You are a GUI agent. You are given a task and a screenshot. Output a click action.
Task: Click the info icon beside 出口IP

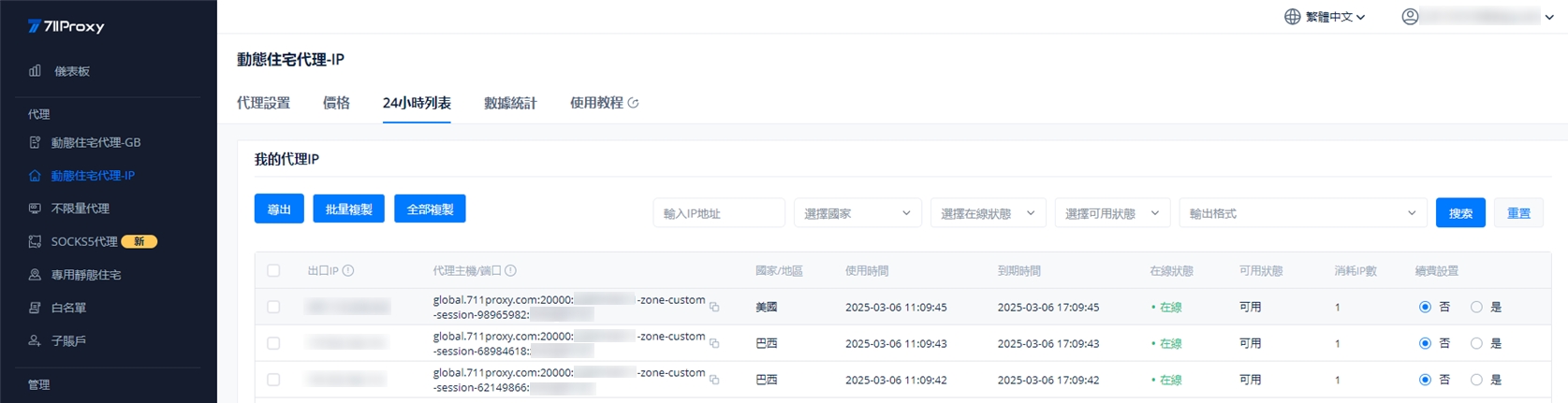point(348,271)
